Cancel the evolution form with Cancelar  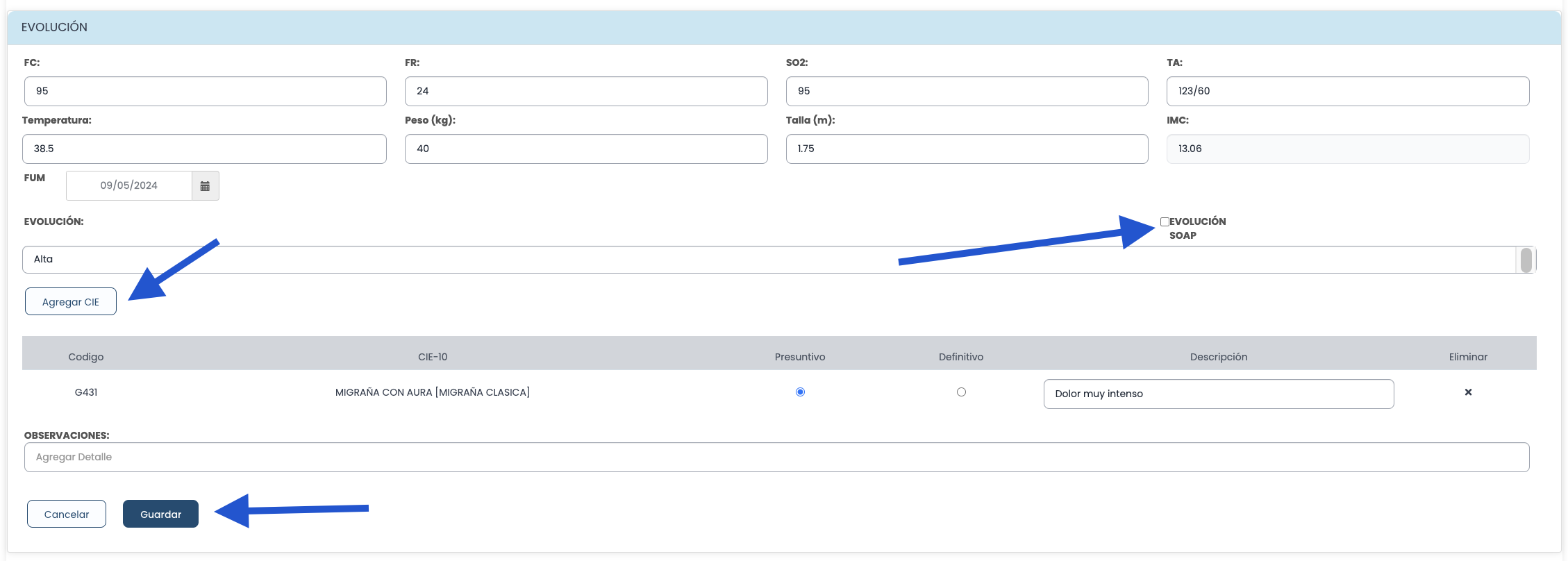67,514
